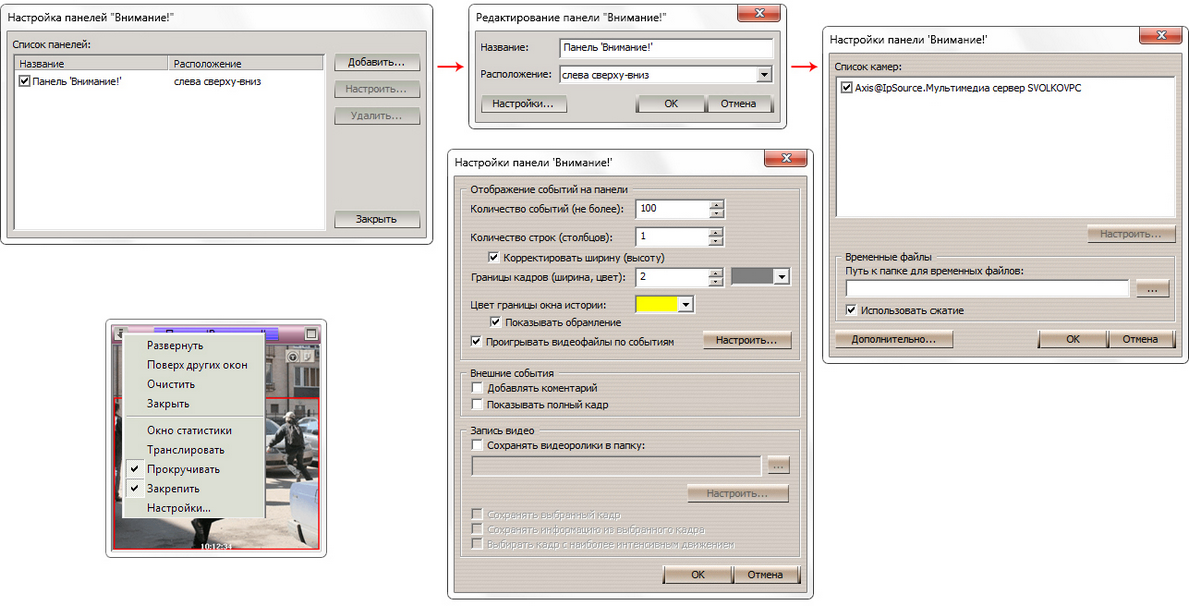Viewport: 1189px width, 606px height.
Task: Close the camera list settings window with X
Action: pos(1163,36)
